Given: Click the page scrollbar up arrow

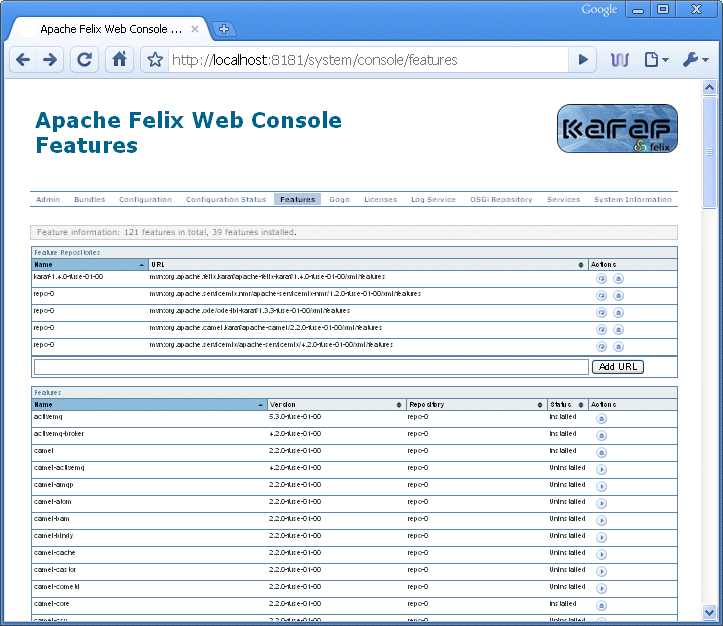Looking at the screenshot, I should 709,88.
